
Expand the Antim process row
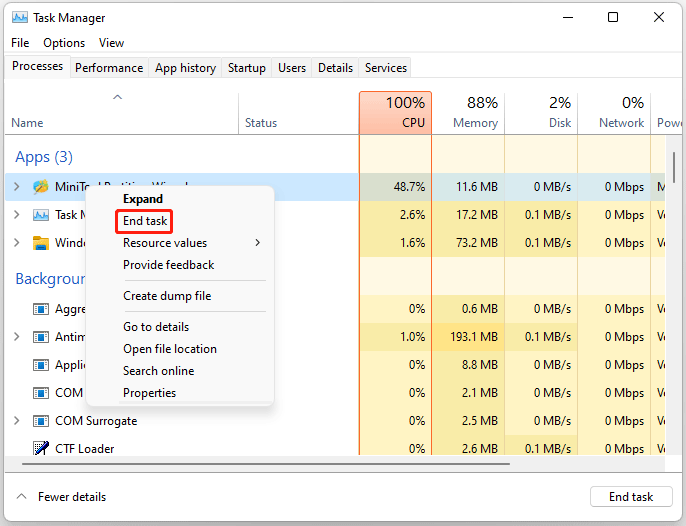(17, 337)
